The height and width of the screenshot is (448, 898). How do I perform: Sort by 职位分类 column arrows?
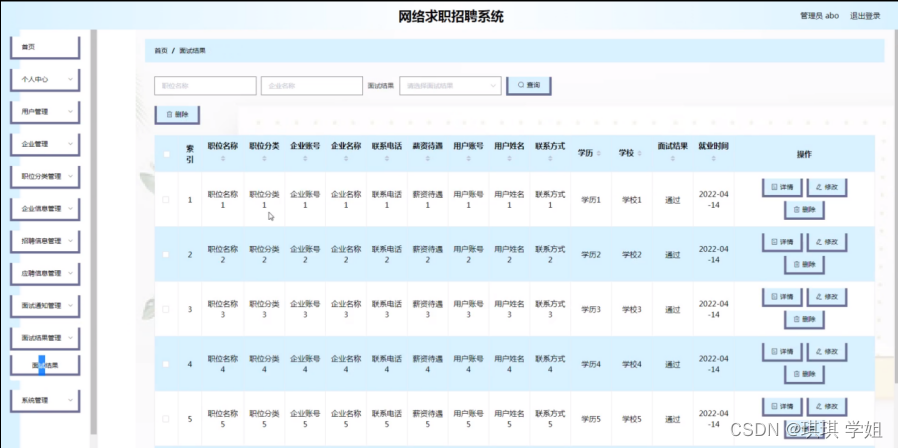pyautogui.click(x=264, y=159)
